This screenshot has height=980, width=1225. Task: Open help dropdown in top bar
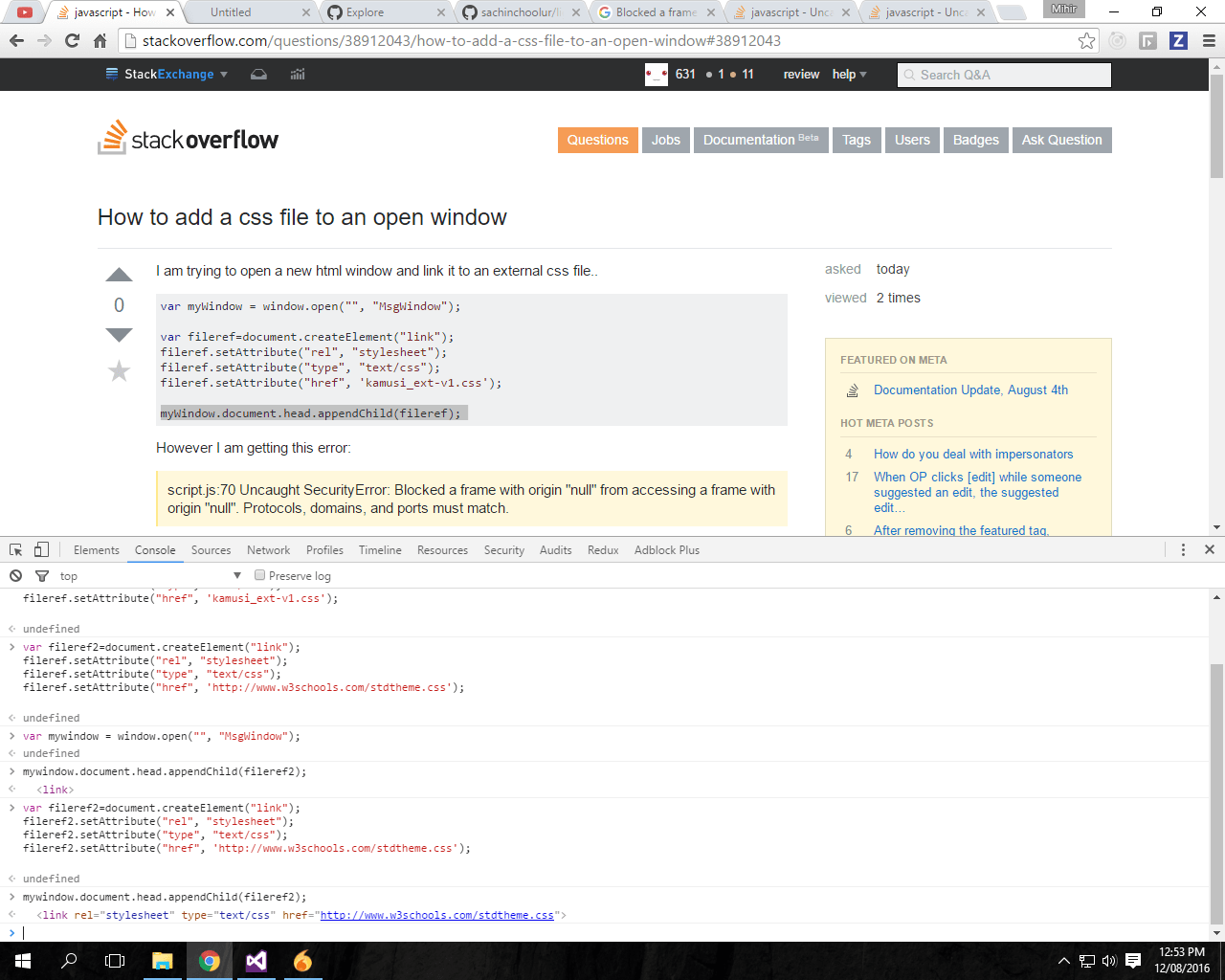pyautogui.click(x=849, y=75)
